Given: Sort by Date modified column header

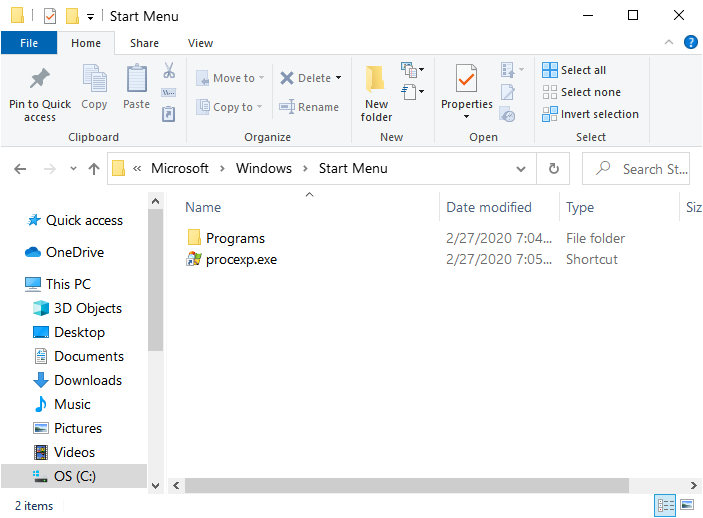Looking at the screenshot, I should [x=489, y=207].
